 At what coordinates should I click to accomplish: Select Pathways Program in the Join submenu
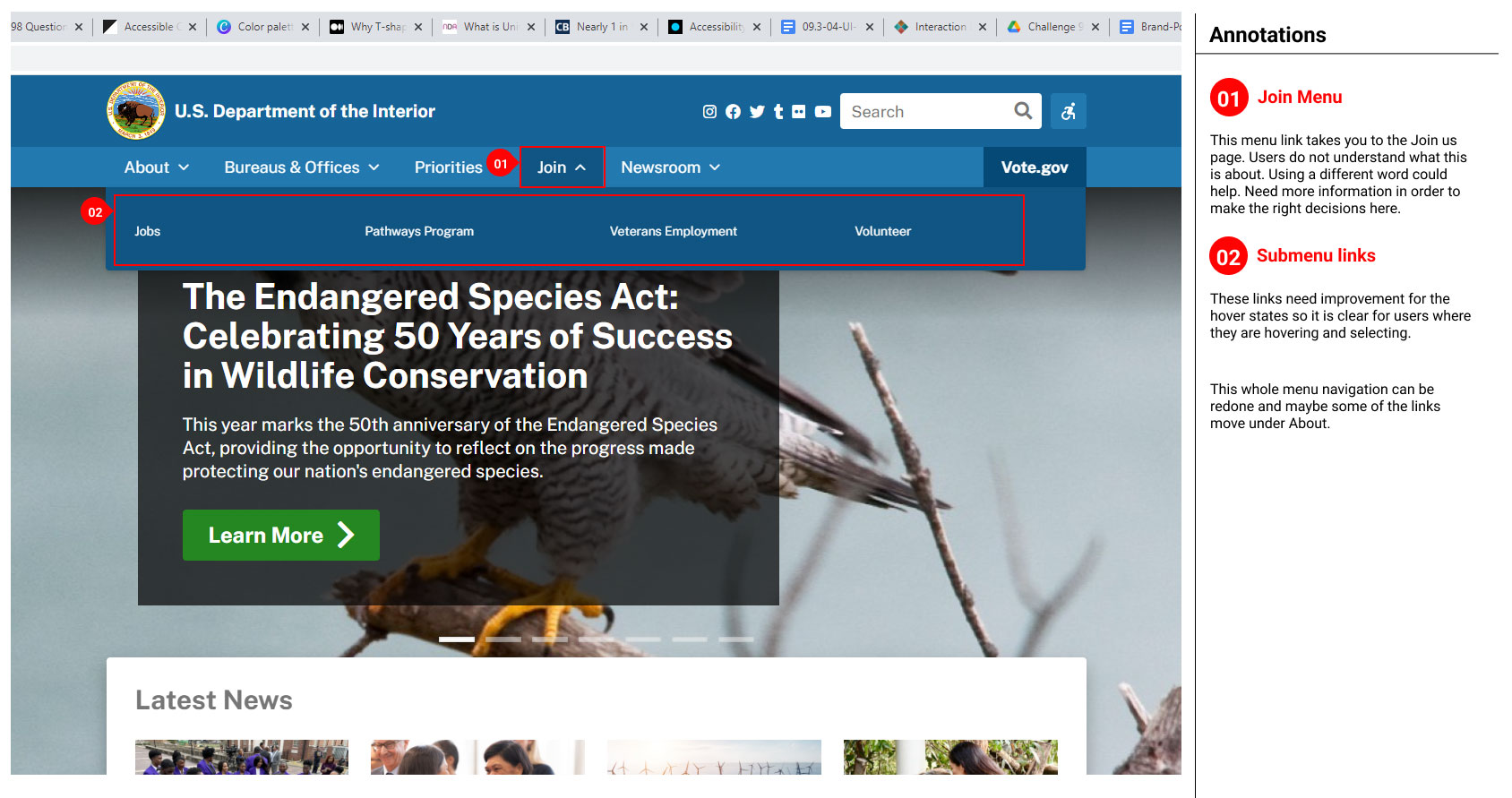(x=419, y=231)
